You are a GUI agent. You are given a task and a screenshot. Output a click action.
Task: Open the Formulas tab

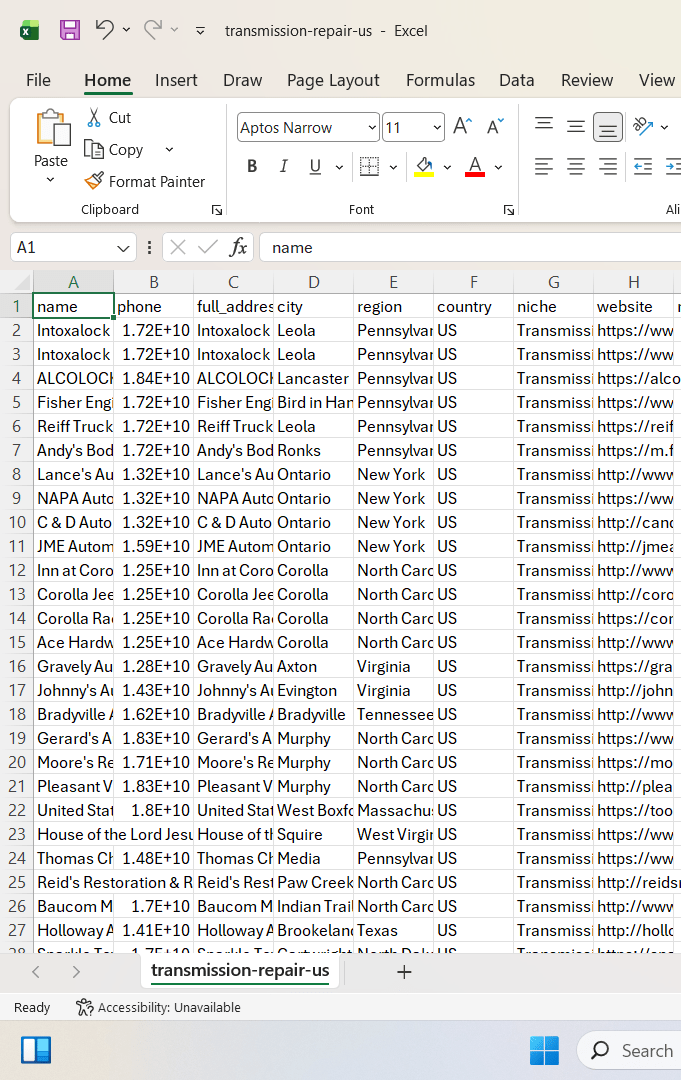[440, 81]
